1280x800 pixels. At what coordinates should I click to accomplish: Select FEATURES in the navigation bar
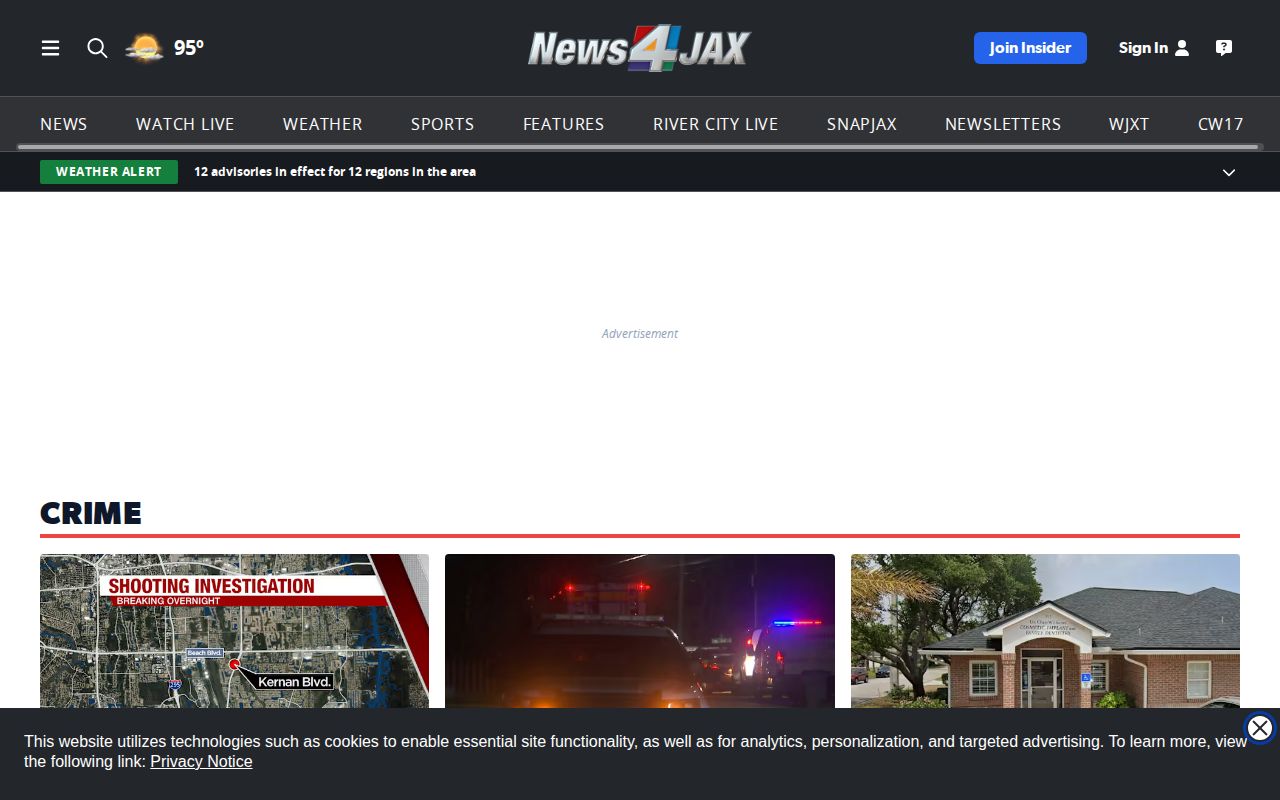click(x=564, y=124)
